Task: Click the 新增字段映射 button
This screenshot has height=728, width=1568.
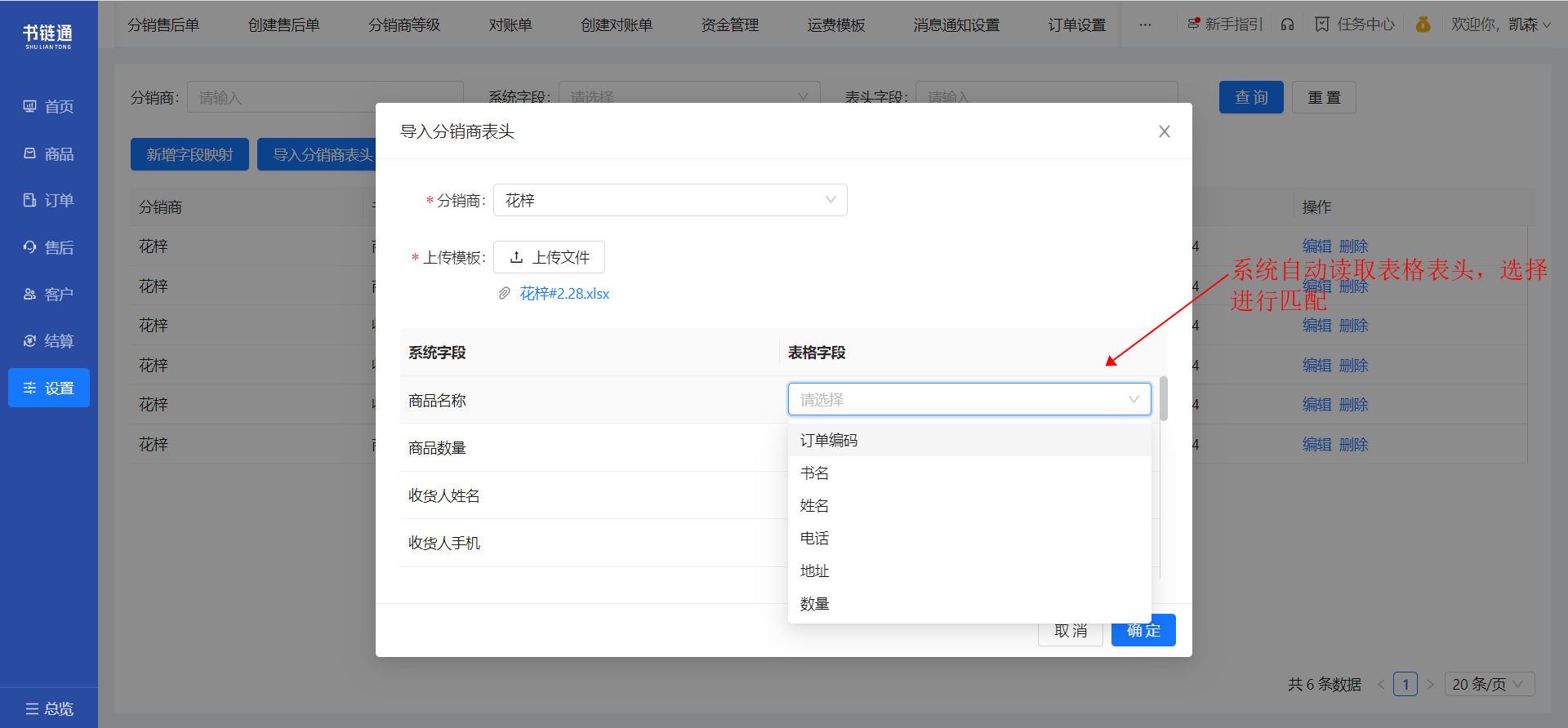Action: pyautogui.click(x=189, y=154)
